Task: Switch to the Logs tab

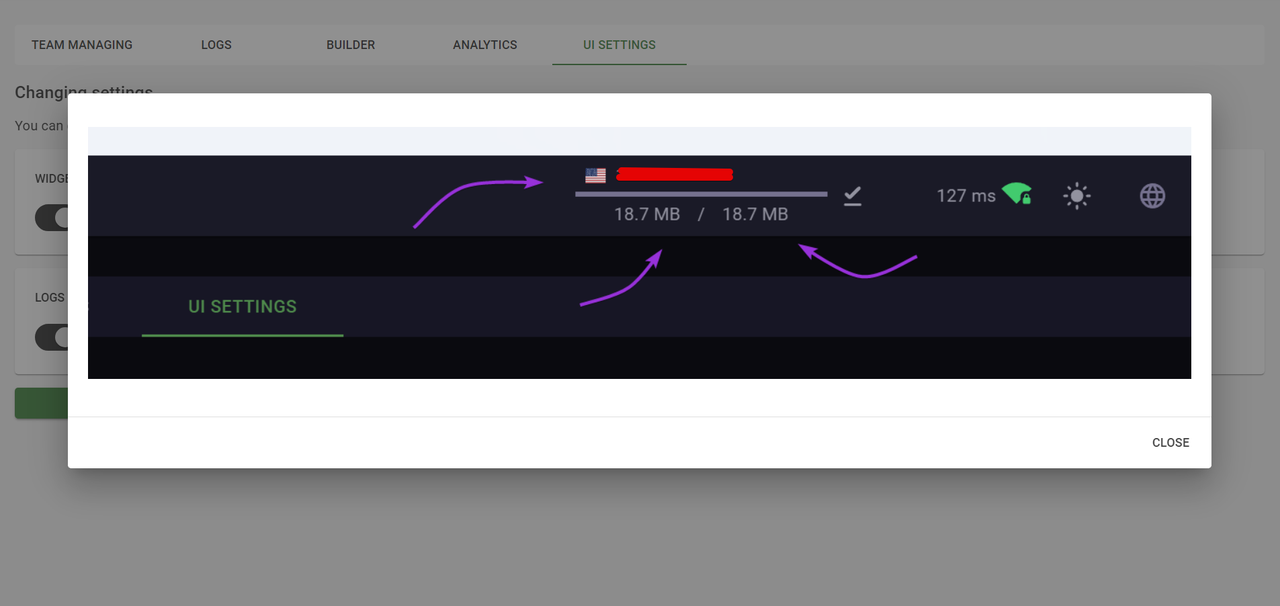Action: tap(216, 45)
